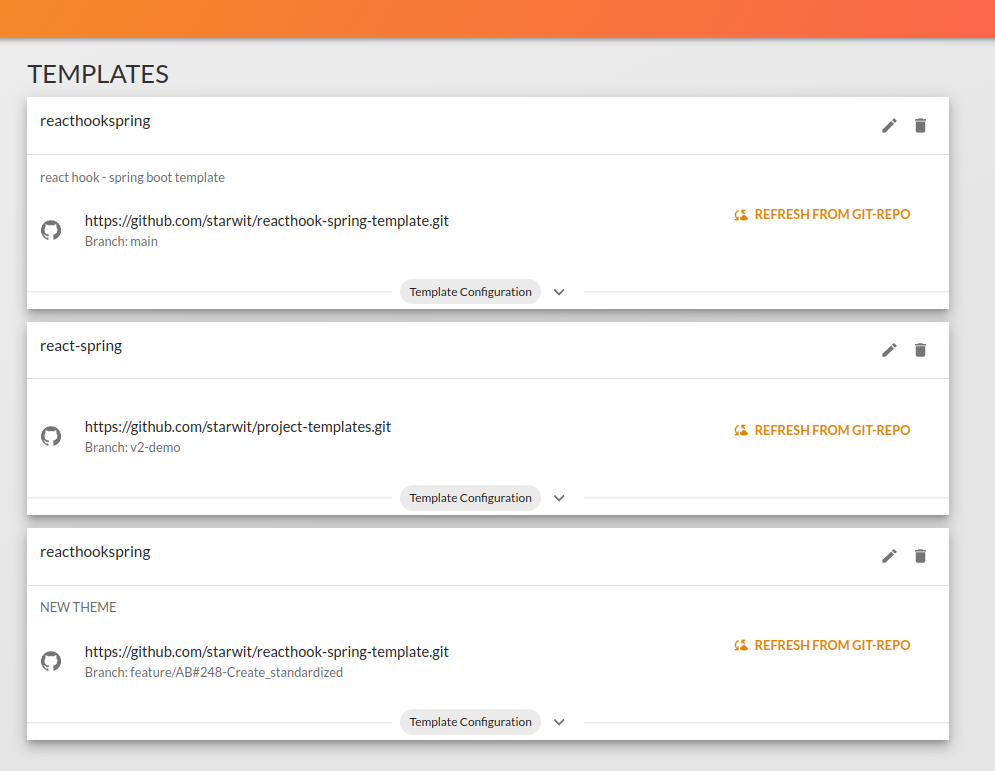
Task: Delete the react-spring template with trash icon
Action: [920, 350]
